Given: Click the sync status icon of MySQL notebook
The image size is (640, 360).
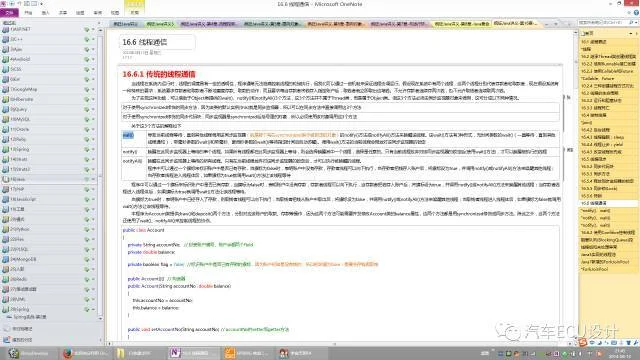Looking at the screenshot, I should [87, 119].
